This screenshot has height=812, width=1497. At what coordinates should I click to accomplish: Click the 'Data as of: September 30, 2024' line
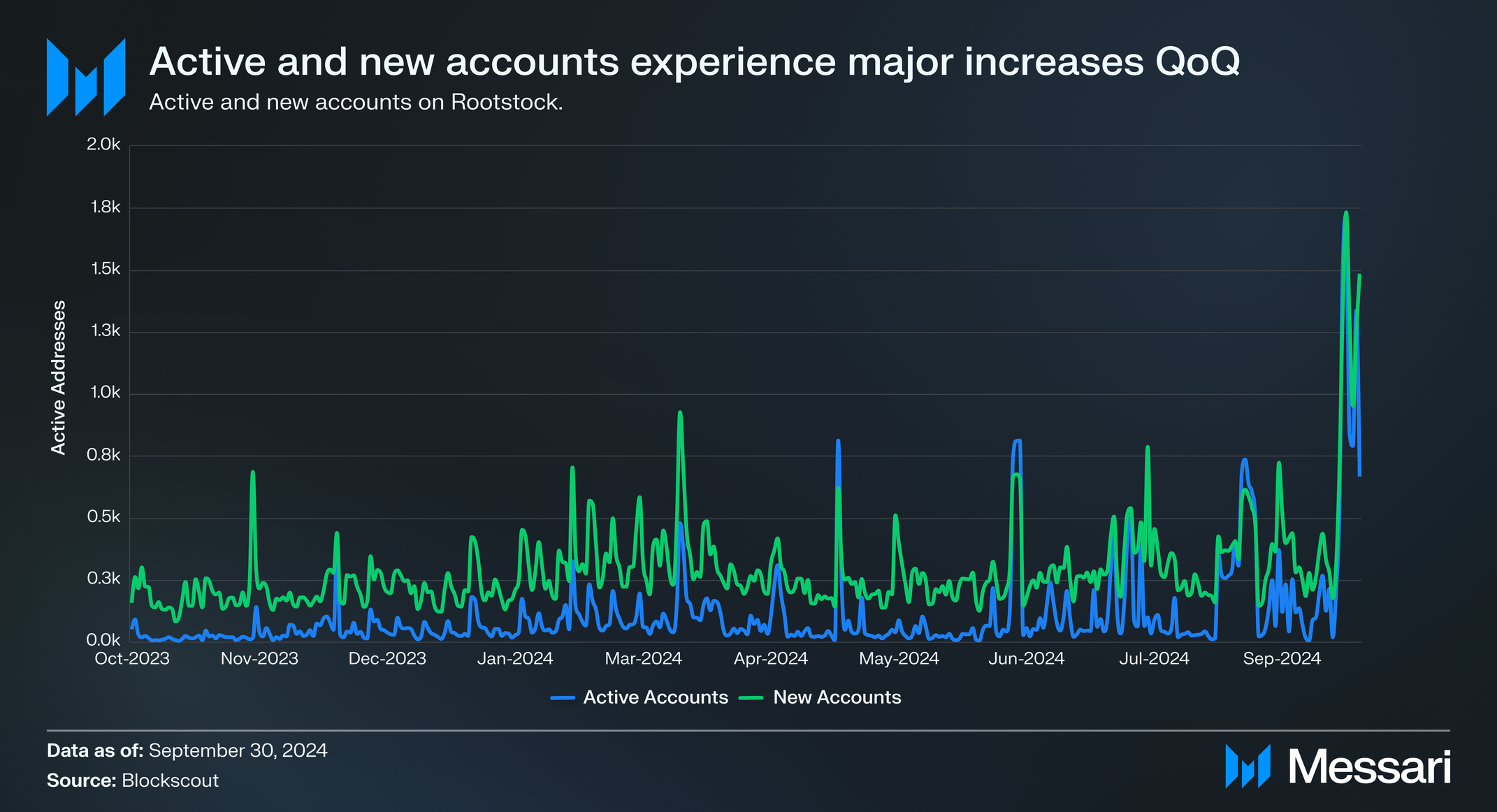coord(187,751)
